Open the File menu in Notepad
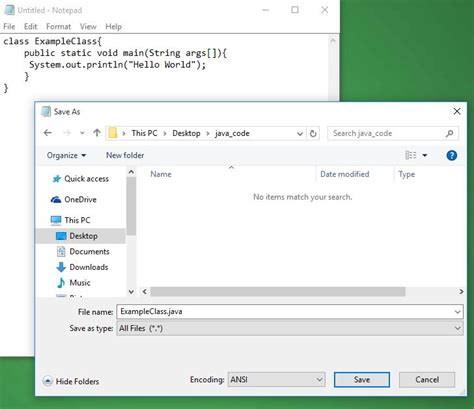The width and height of the screenshot is (474, 409). tap(9, 27)
